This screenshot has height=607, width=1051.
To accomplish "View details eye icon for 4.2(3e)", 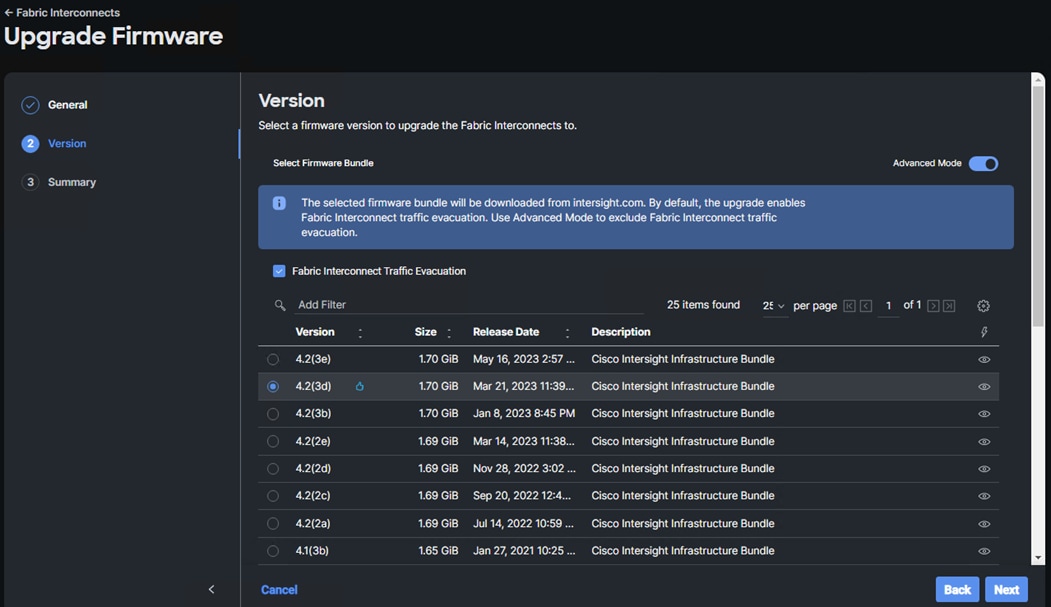I will [984, 360].
